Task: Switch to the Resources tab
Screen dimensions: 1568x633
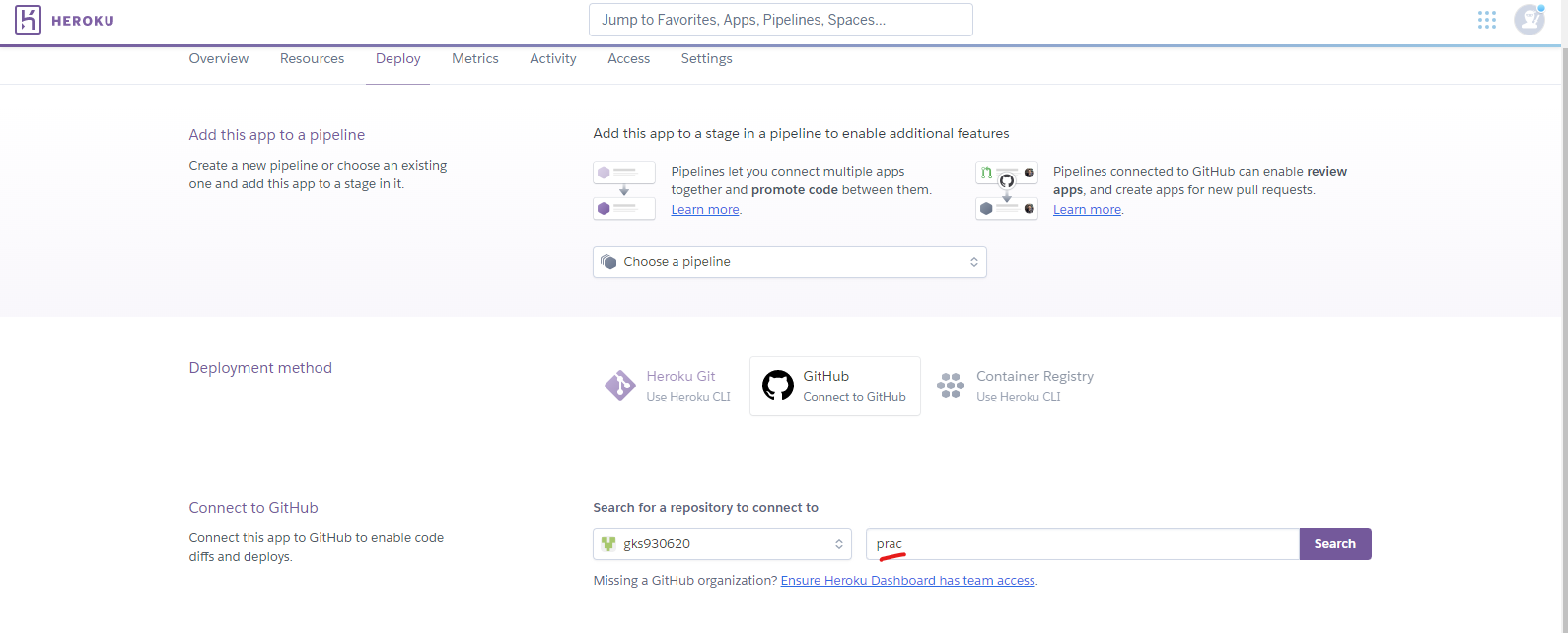Action: click(x=313, y=59)
